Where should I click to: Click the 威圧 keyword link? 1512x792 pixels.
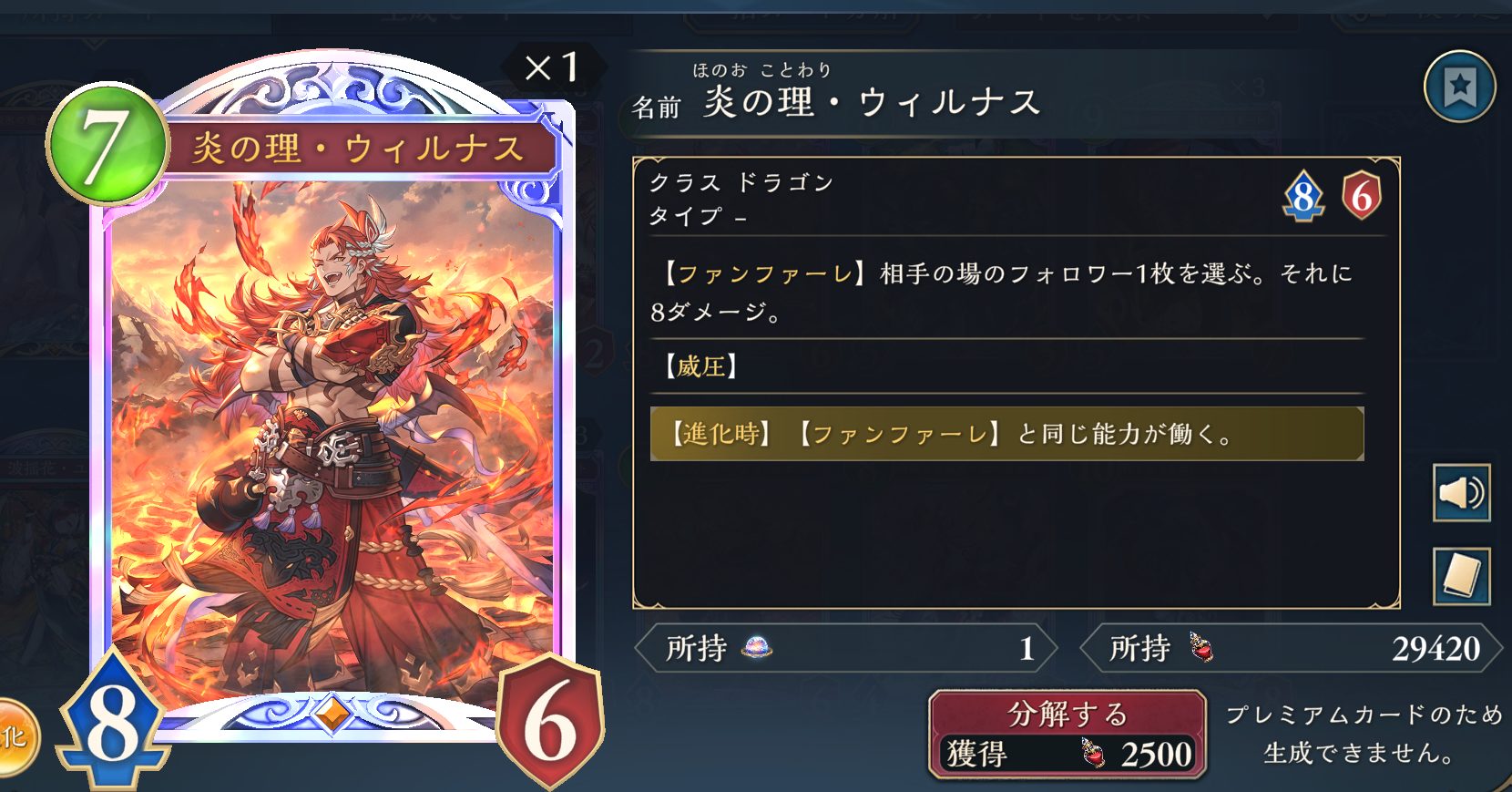[701, 366]
